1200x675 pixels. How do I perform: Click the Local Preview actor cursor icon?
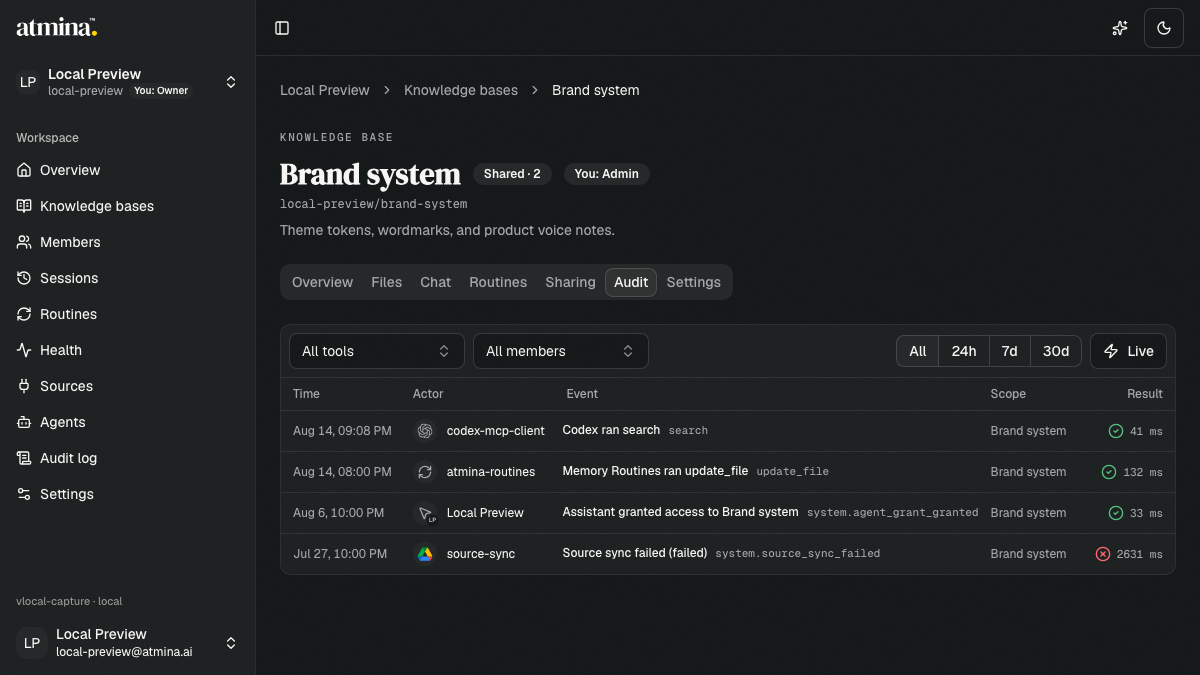(425, 513)
